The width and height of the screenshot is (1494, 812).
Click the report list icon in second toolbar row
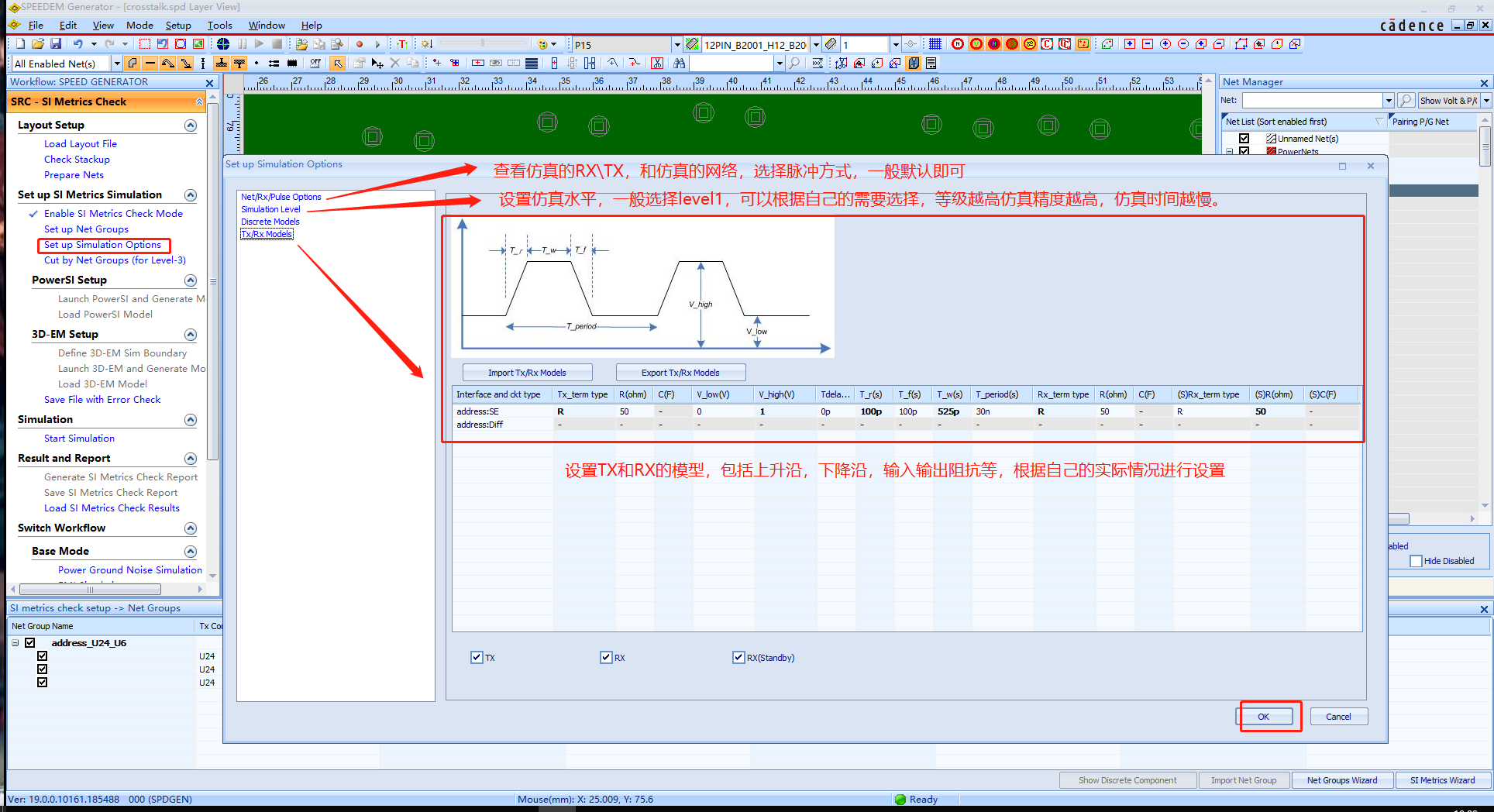pos(931,64)
